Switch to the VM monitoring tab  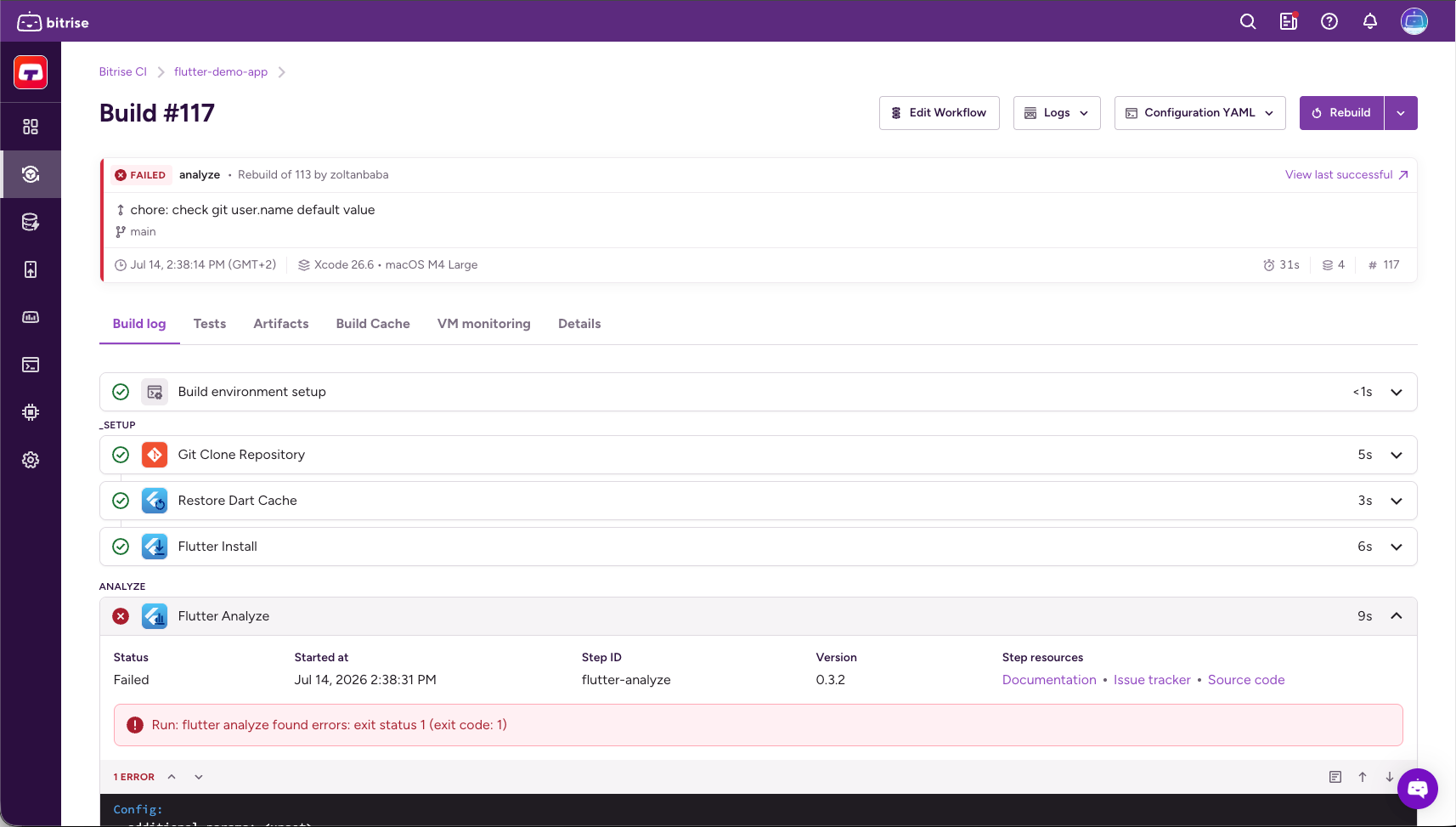point(484,324)
